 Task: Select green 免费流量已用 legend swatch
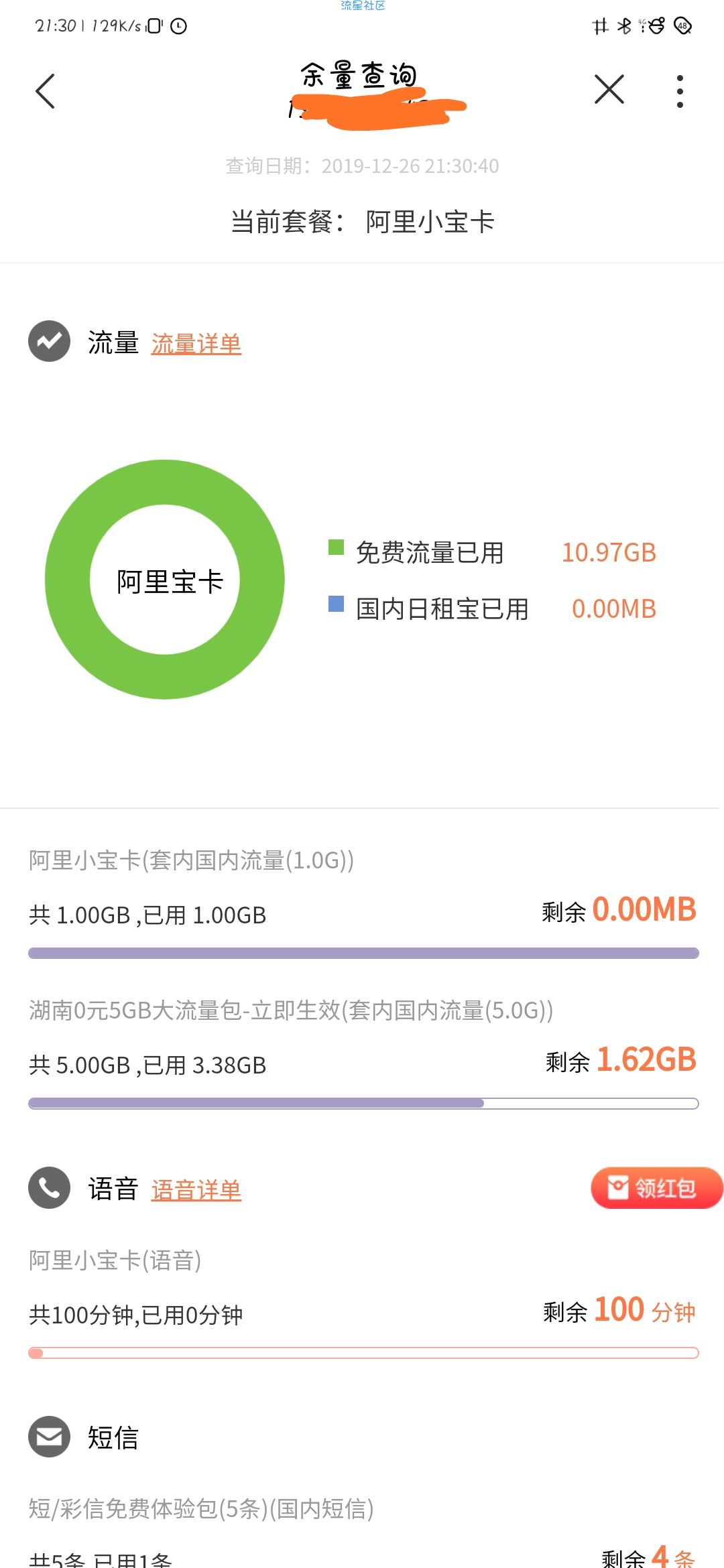pyautogui.click(x=336, y=547)
